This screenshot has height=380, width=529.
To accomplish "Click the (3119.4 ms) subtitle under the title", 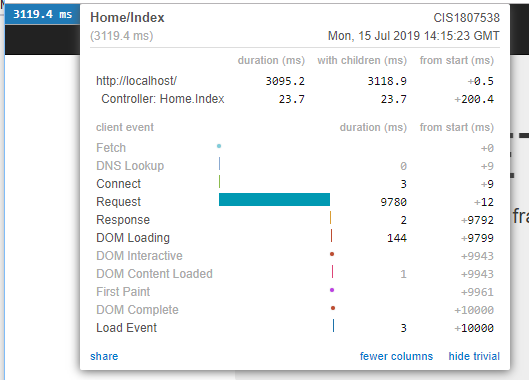I will (x=121, y=36).
